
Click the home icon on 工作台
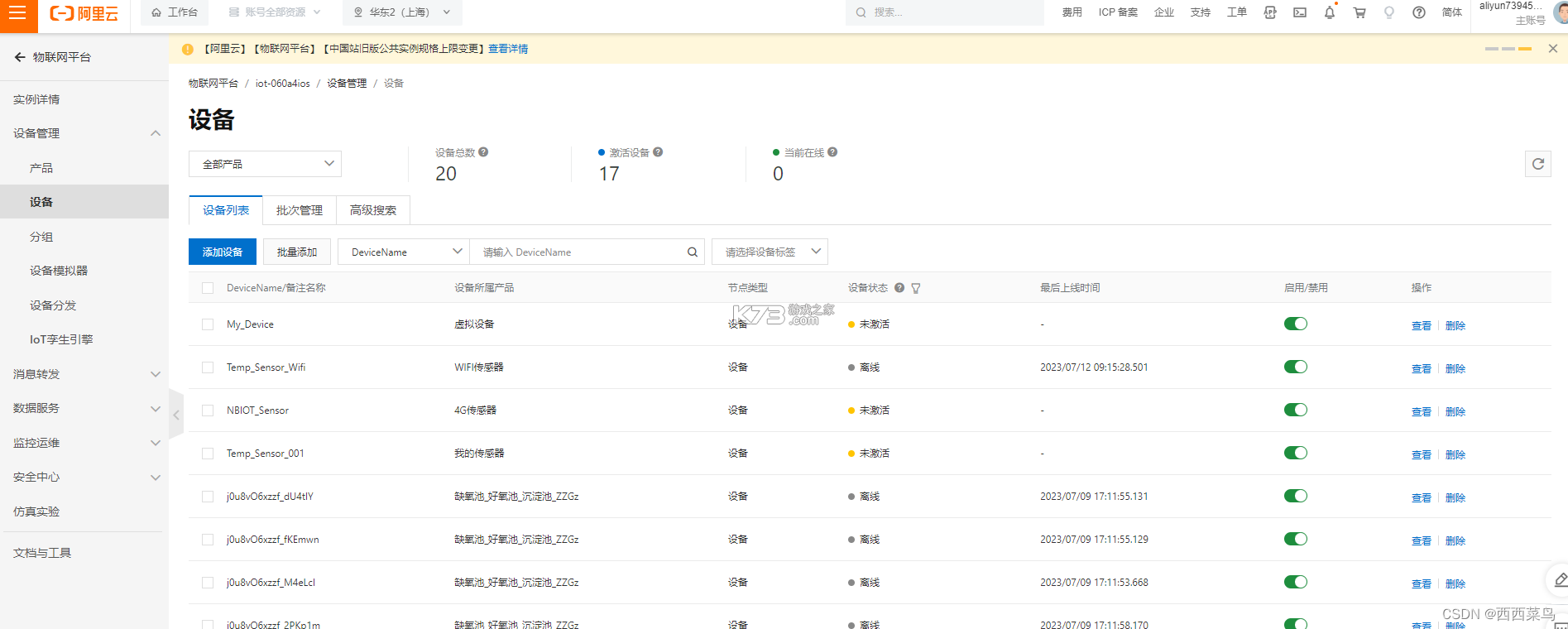coord(156,12)
